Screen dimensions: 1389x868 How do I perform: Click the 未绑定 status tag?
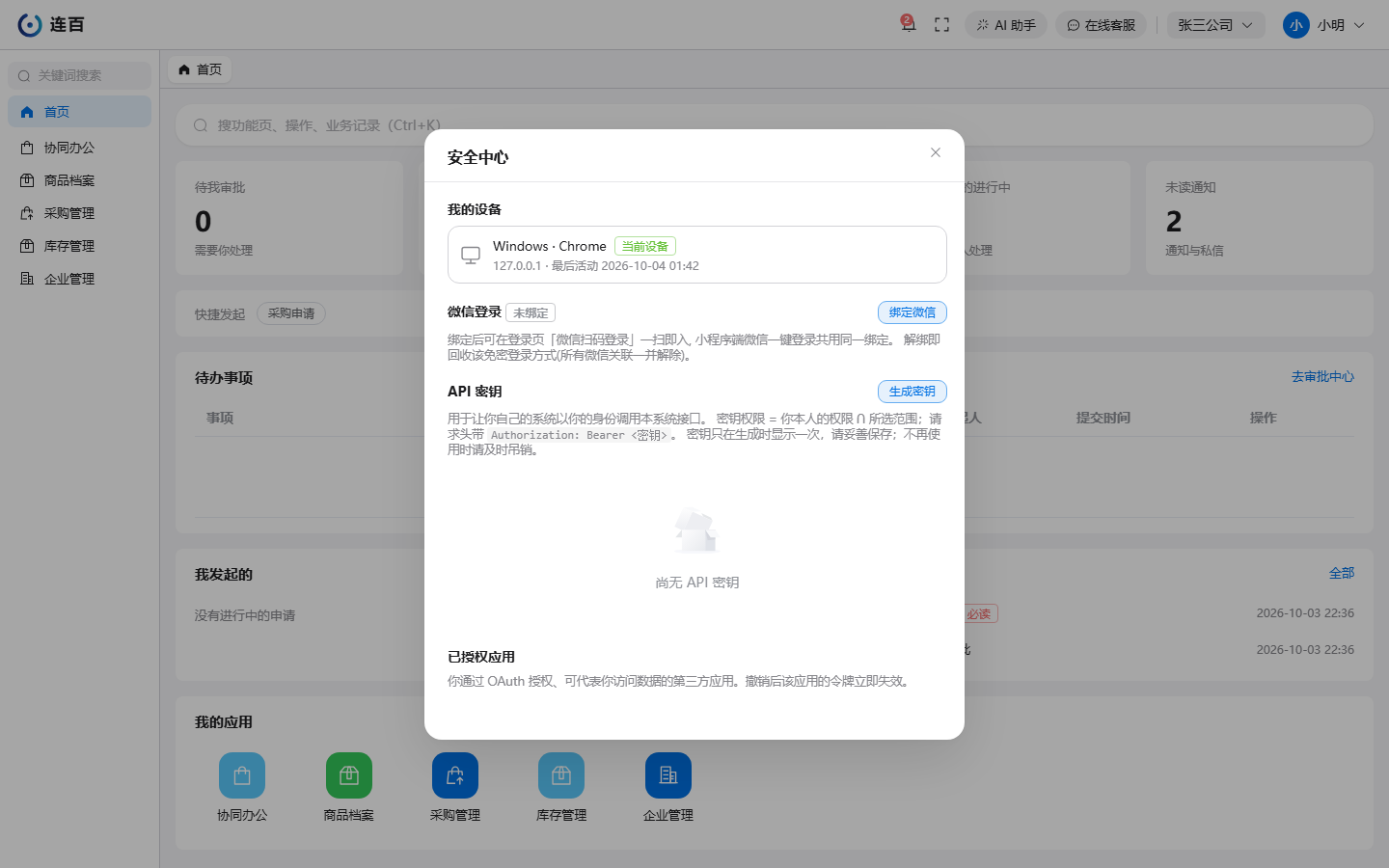(531, 312)
